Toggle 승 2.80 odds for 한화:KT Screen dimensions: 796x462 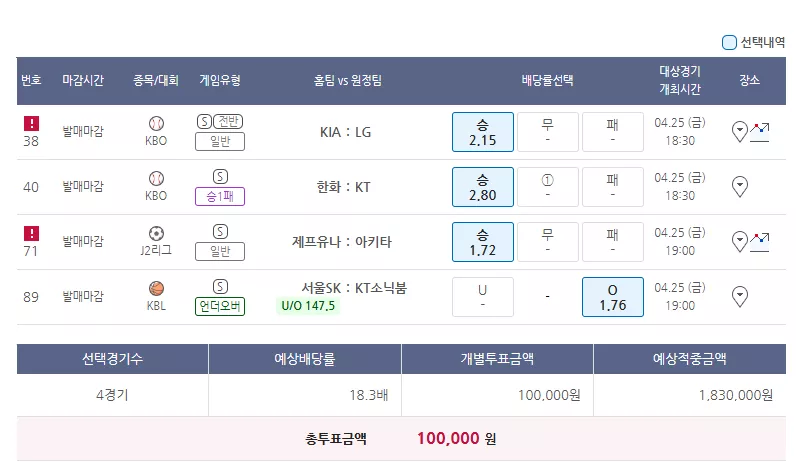point(483,187)
